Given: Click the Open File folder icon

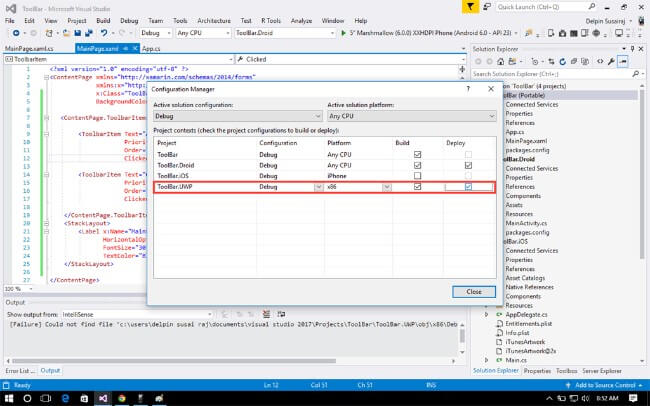Looking at the screenshot, I should point(66,33).
